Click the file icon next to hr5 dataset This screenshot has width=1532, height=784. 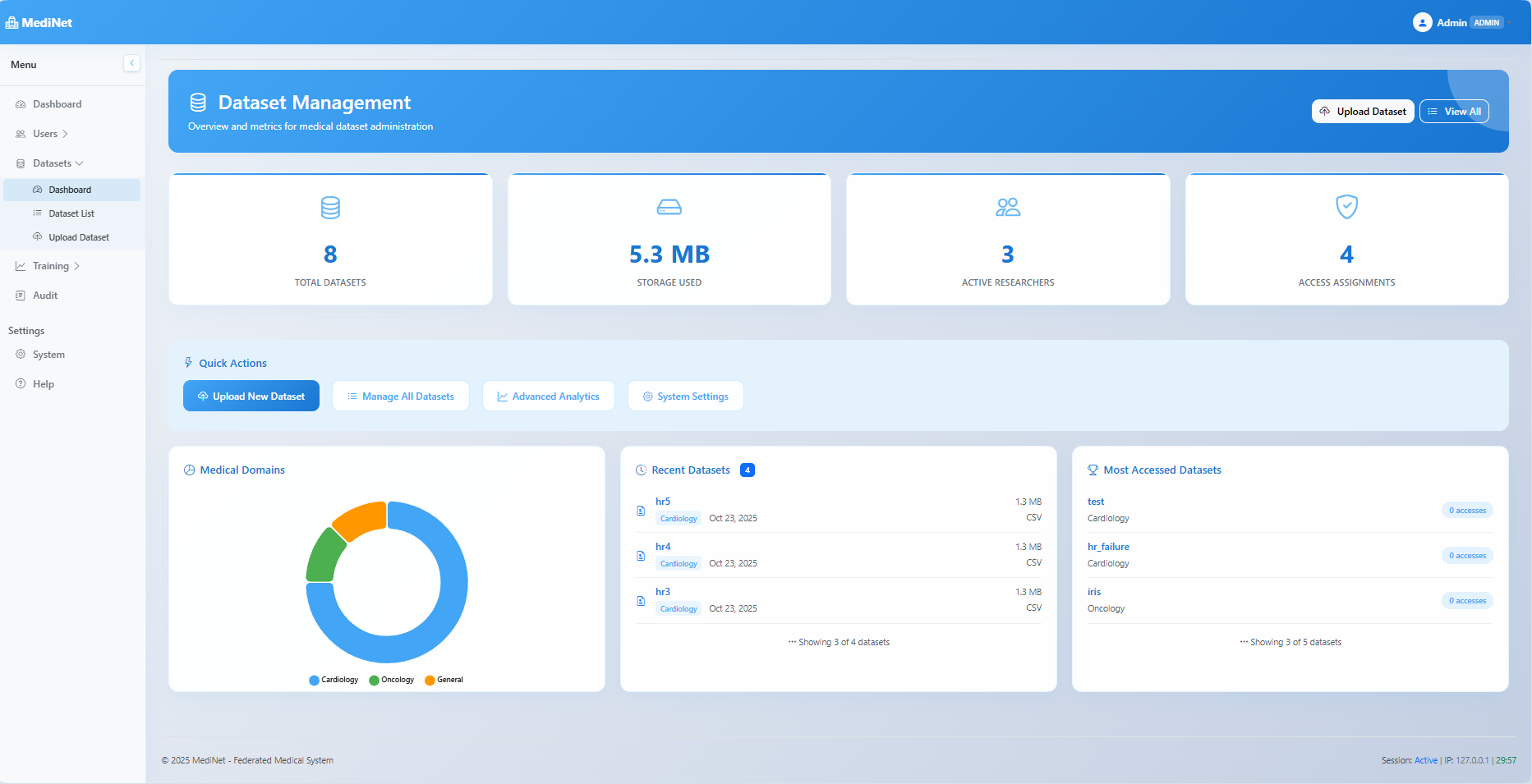click(x=641, y=511)
